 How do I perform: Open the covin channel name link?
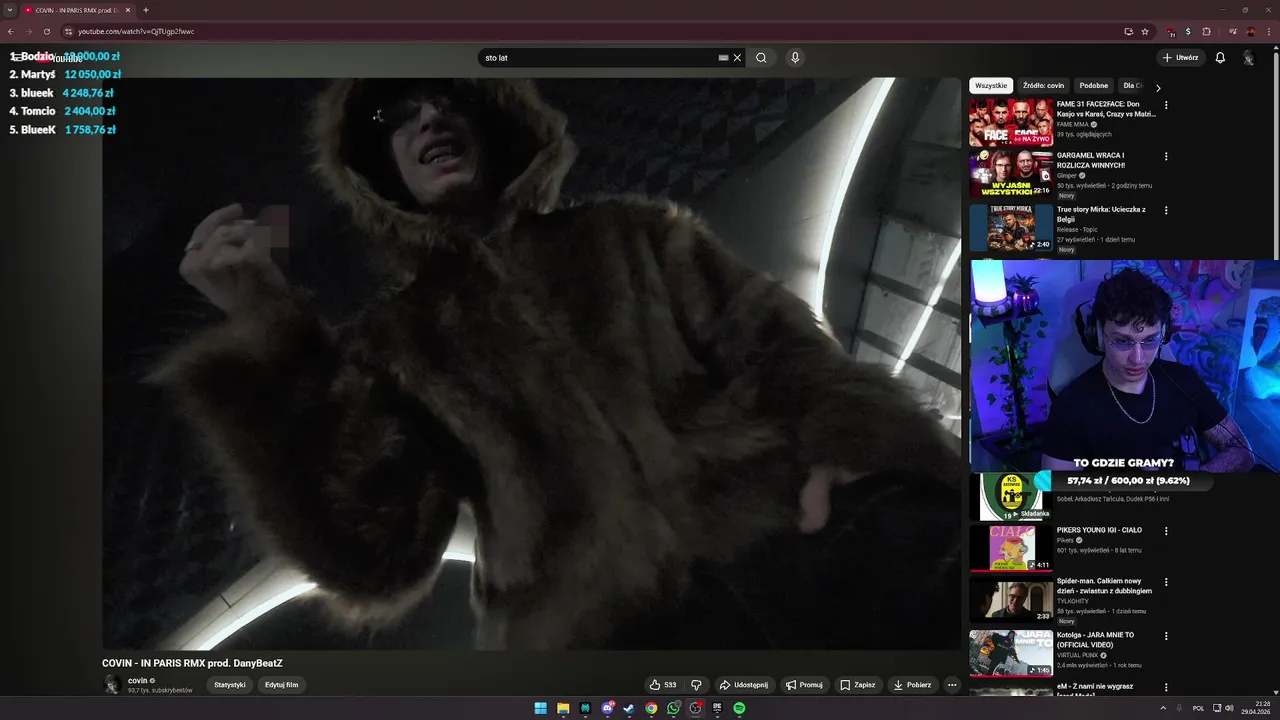[138, 680]
